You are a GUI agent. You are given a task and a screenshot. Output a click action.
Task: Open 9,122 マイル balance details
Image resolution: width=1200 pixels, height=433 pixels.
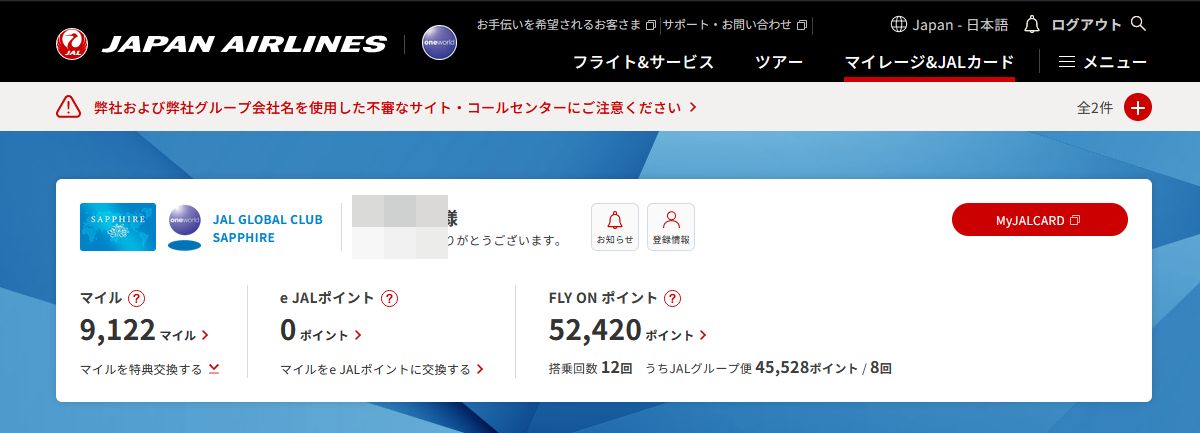point(144,331)
